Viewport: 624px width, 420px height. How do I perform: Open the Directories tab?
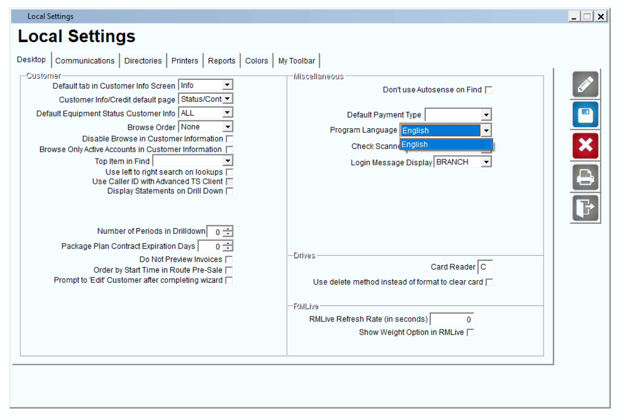[143, 61]
